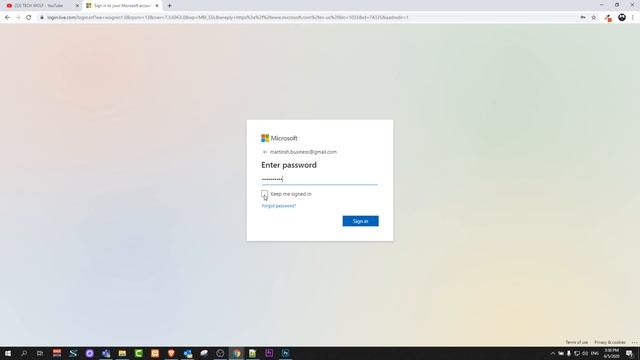Open the Privacy & cookies link
This screenshot has width=640, height=360.
point(610,342)
